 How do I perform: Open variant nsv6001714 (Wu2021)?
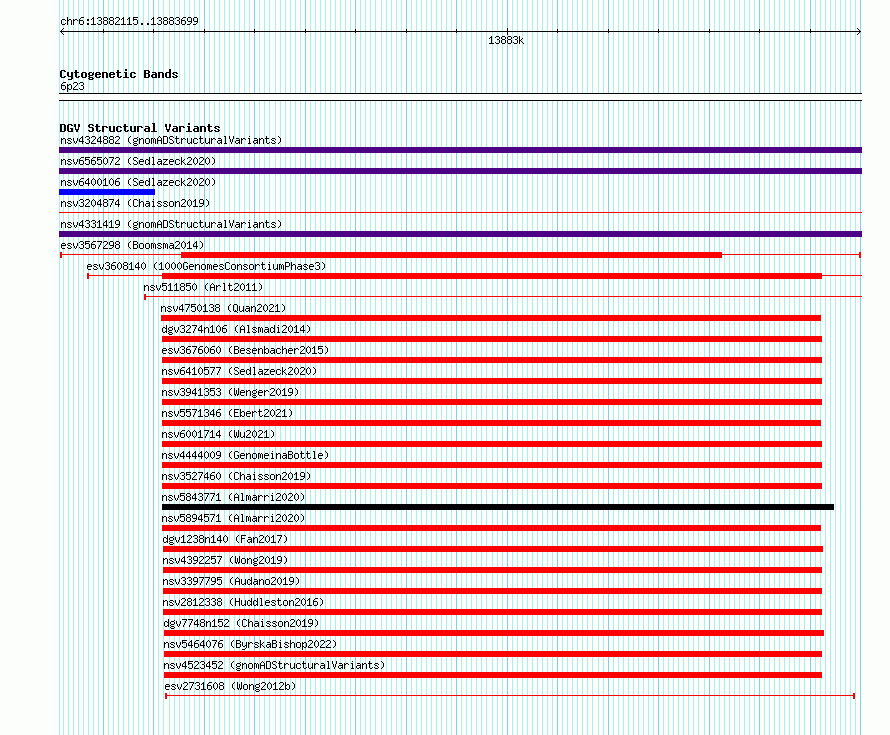tap(218, 434)
